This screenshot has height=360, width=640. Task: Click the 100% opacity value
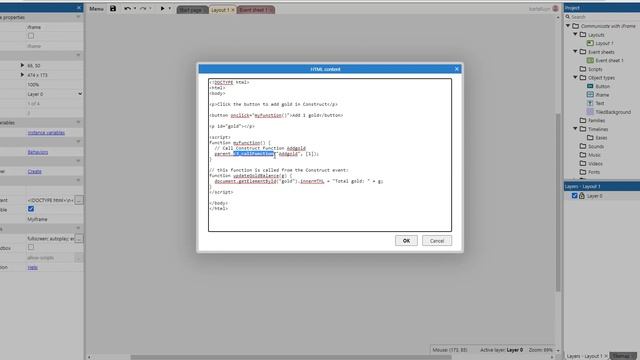pyautogui.click(x=33, y=84)
